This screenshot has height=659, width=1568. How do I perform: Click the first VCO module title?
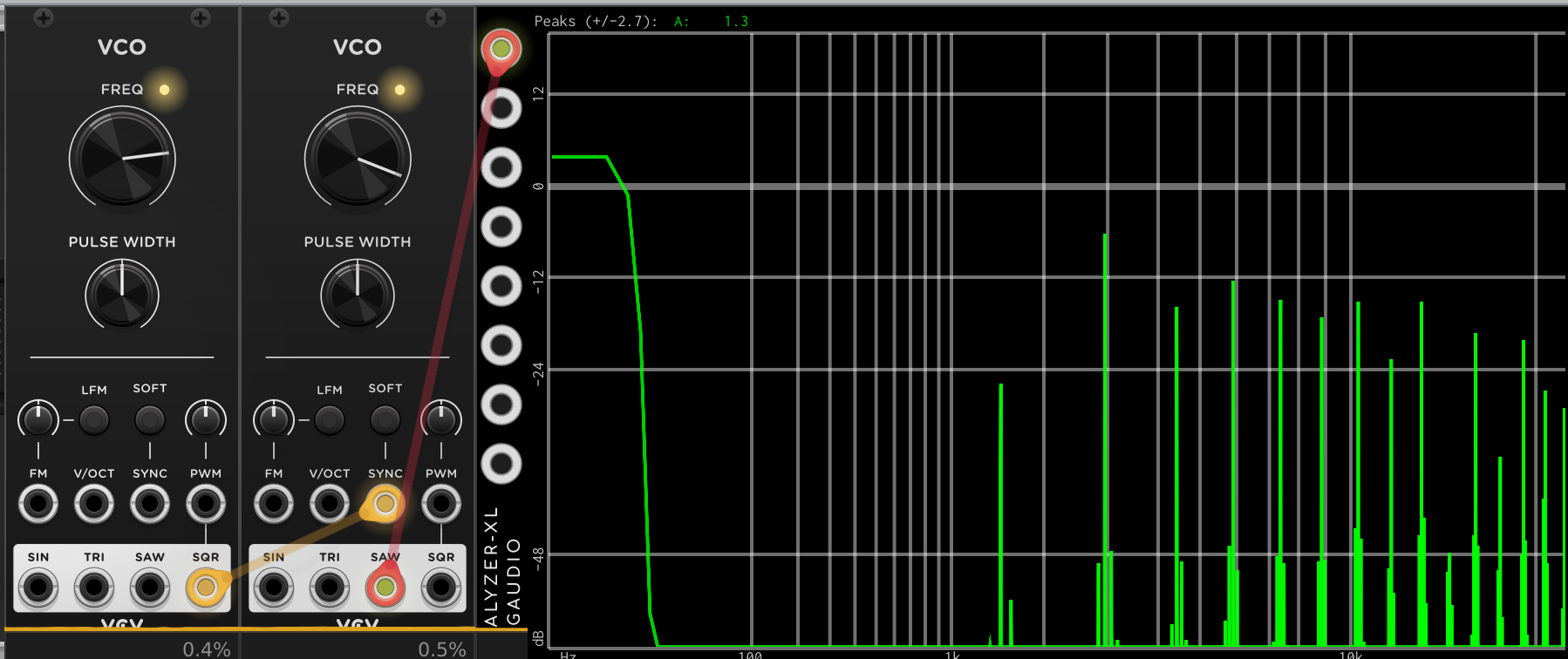tap(122, 47)
